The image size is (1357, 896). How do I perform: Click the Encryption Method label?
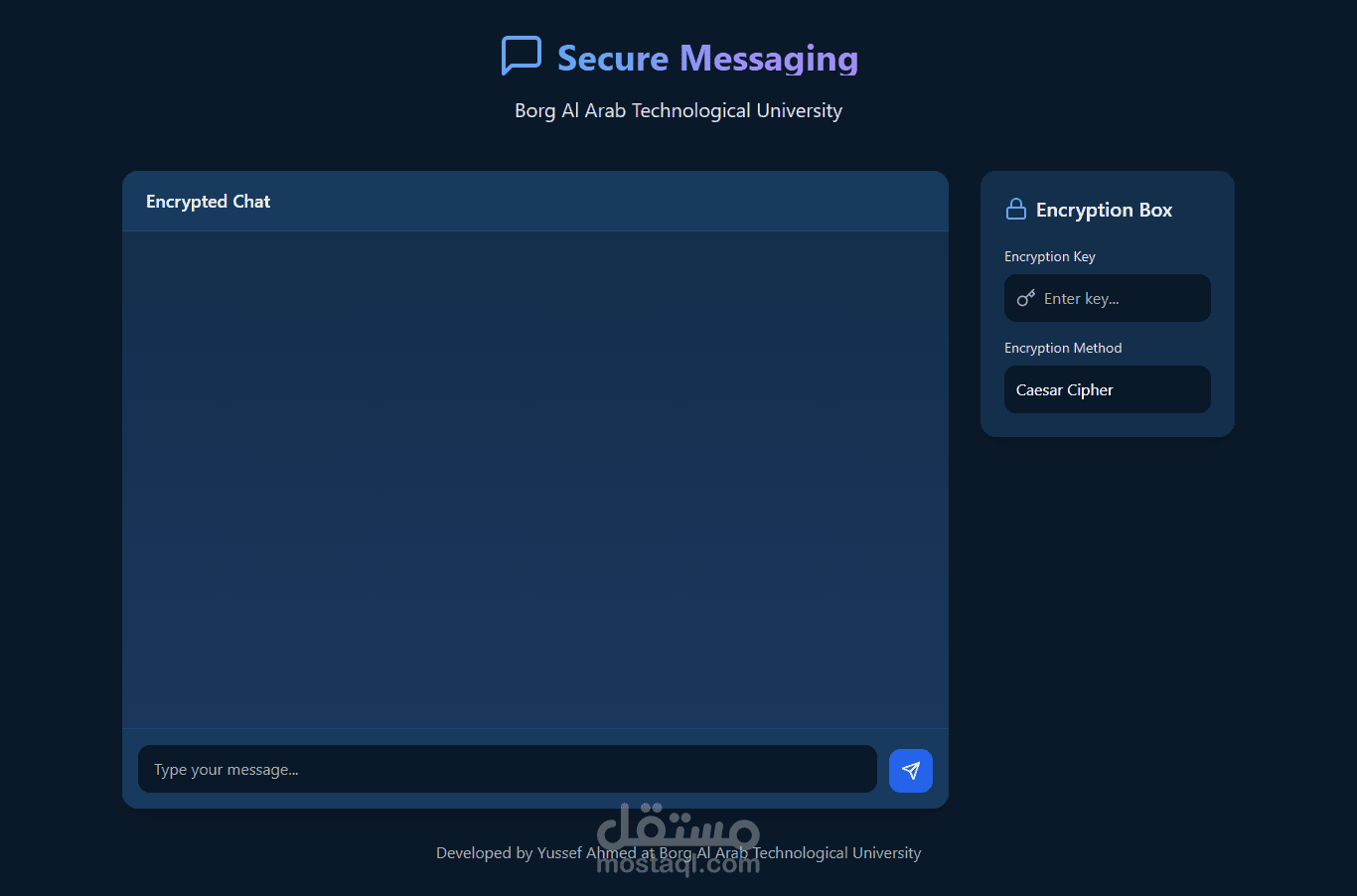click(1063, 348)
